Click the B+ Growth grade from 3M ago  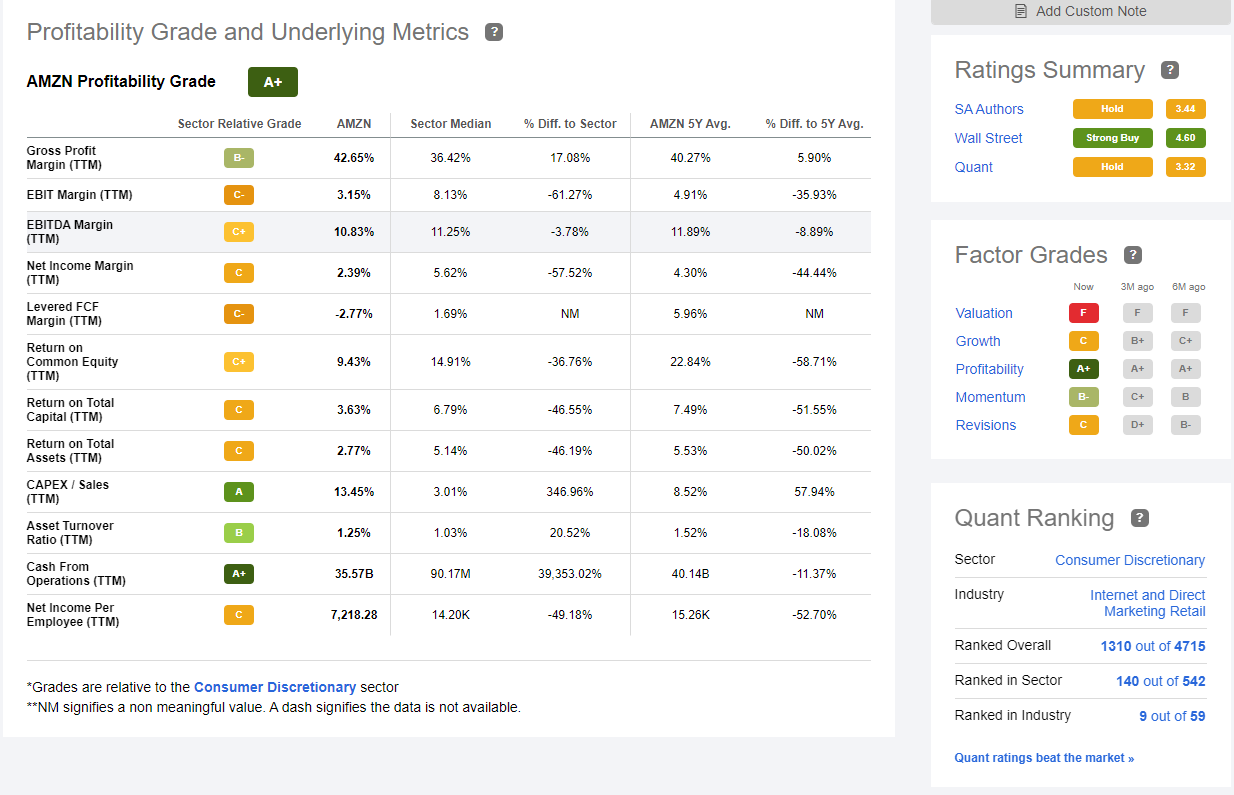[x=1137, y=341]
